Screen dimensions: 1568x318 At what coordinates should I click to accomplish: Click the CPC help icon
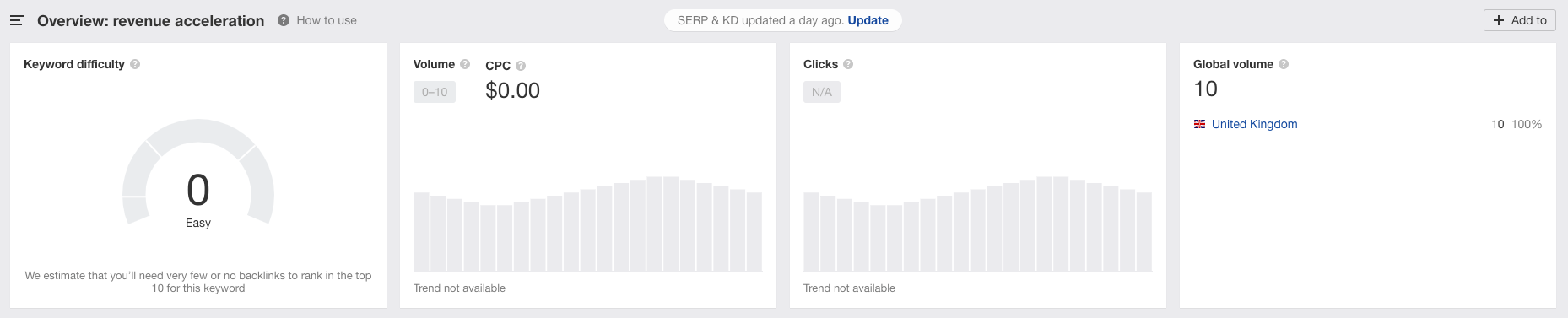(521, 66)
